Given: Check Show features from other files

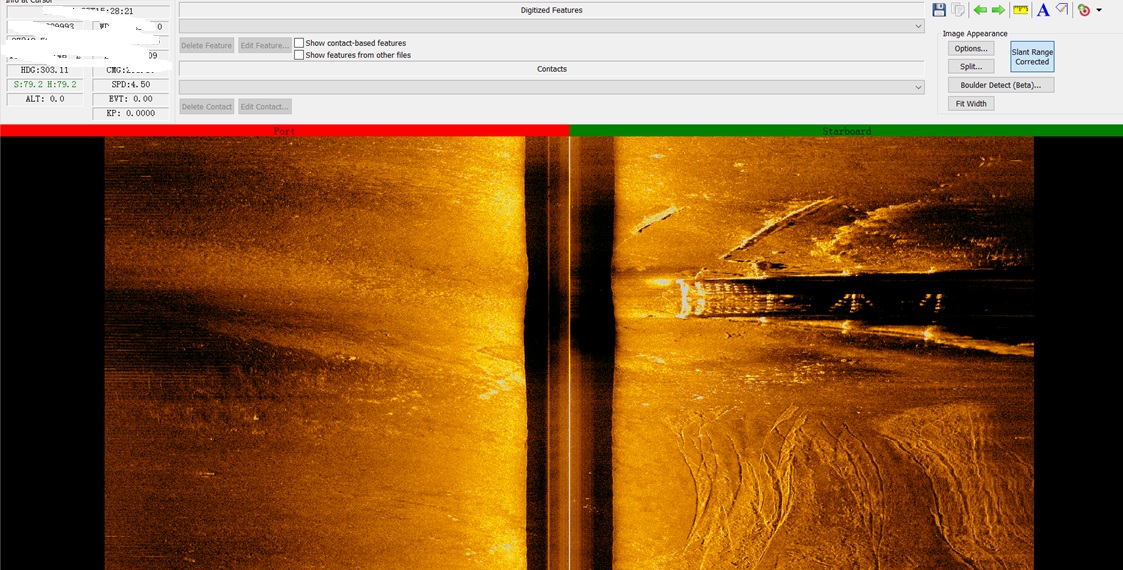Looking at the screenshot, I should pos(299,55).
